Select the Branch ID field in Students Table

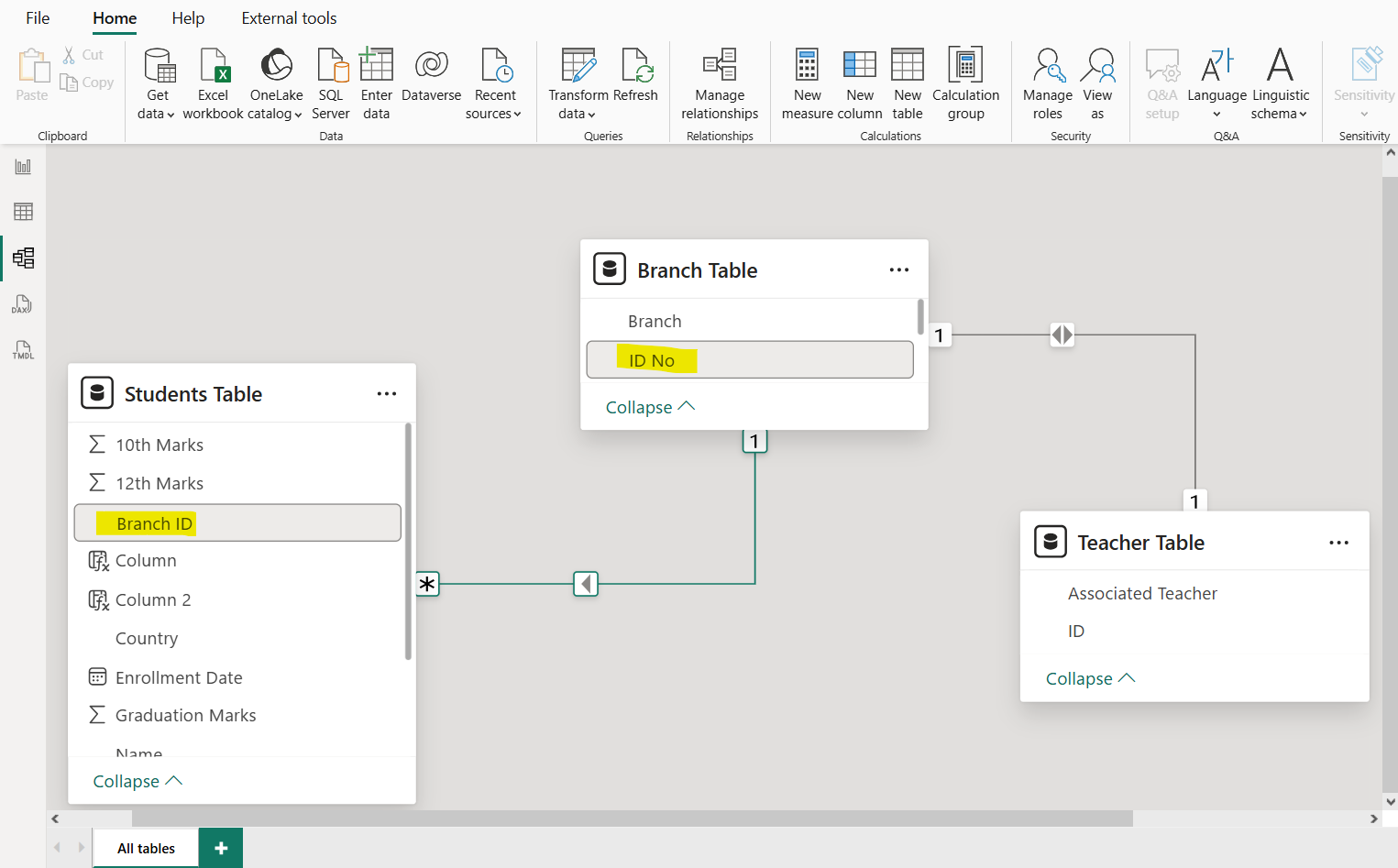click(x=154, y=522)
